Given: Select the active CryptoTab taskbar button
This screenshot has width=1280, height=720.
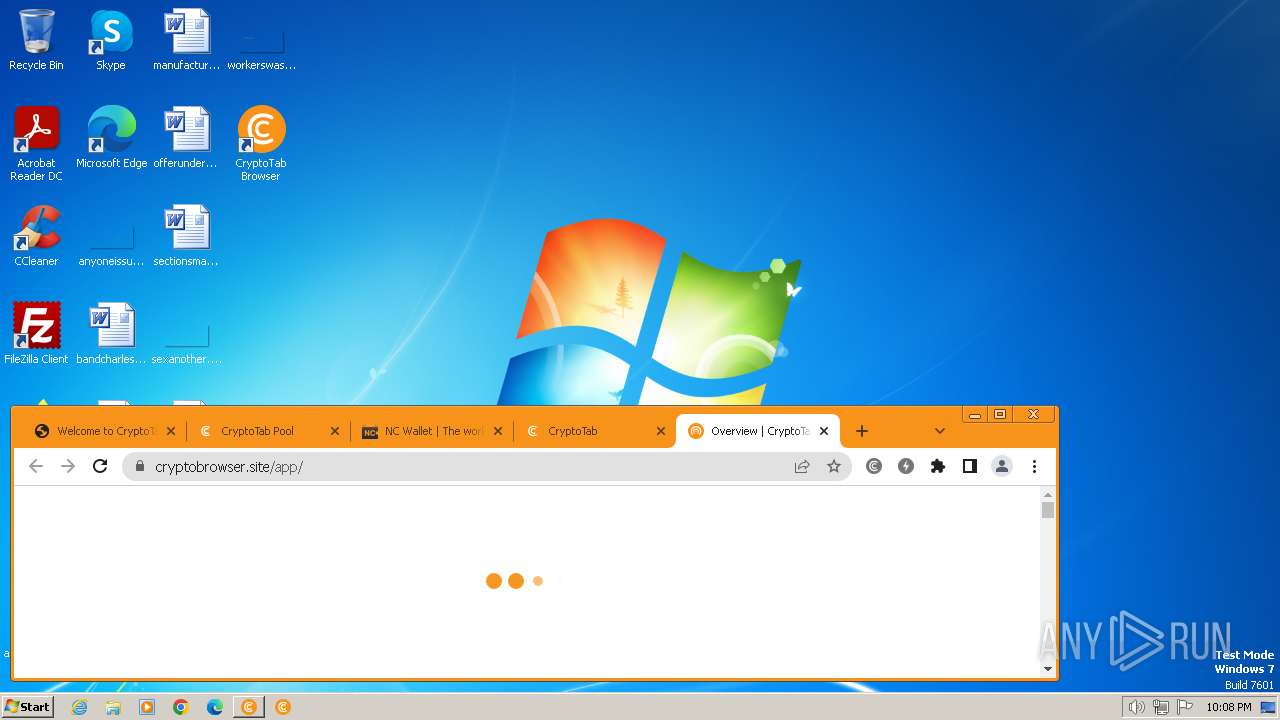Looking at the screenshot, I should 249,707.
